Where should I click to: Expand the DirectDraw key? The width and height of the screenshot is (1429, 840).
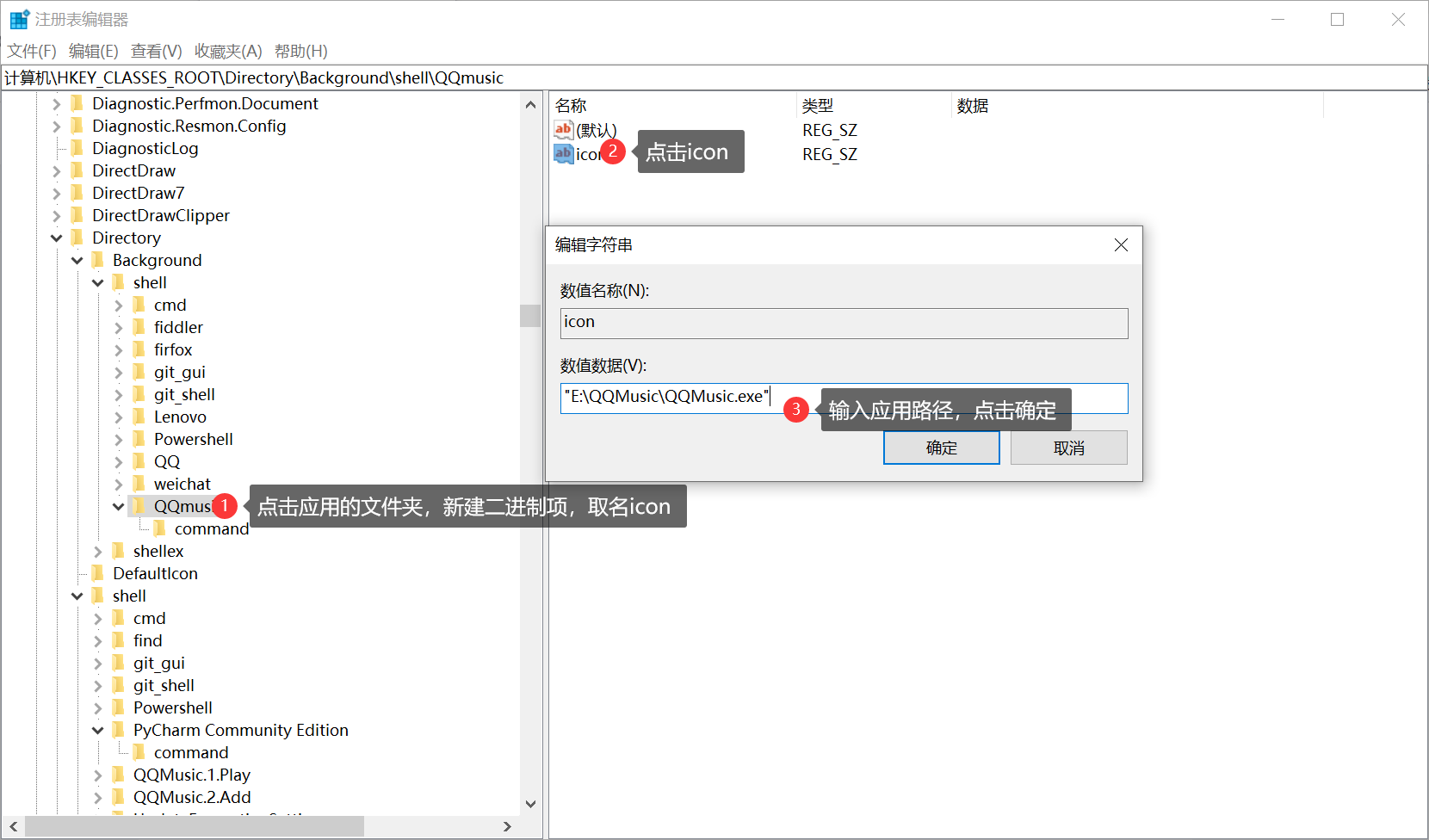(x=57, y=171)
